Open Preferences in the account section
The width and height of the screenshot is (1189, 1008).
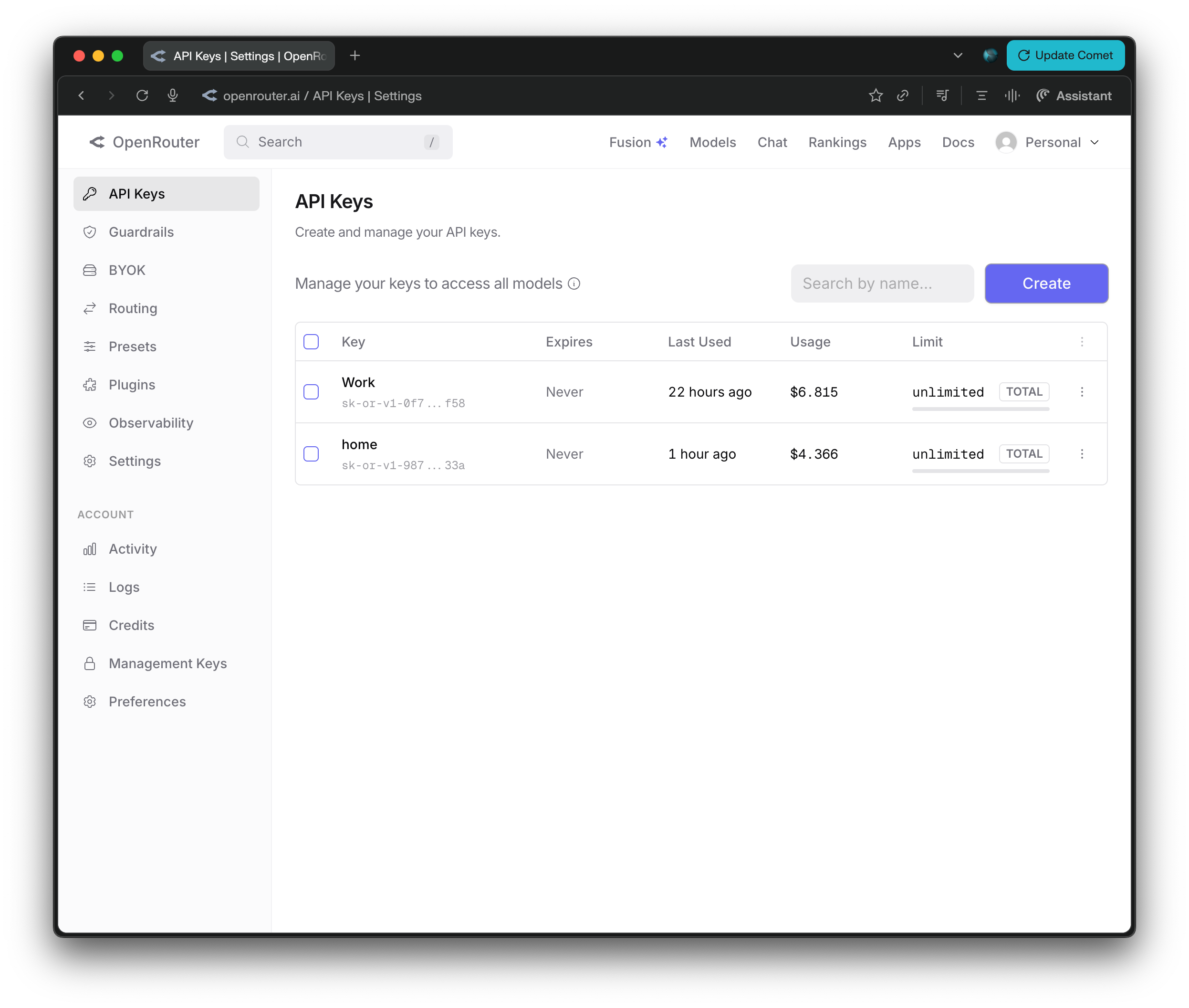point(166,702)
